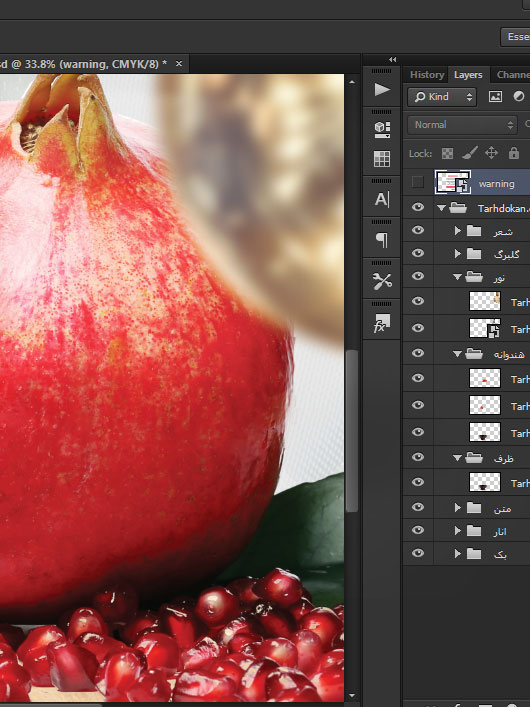Hide the ظرف group
Viewport: 530px width, 707px height.
[418, 457]
